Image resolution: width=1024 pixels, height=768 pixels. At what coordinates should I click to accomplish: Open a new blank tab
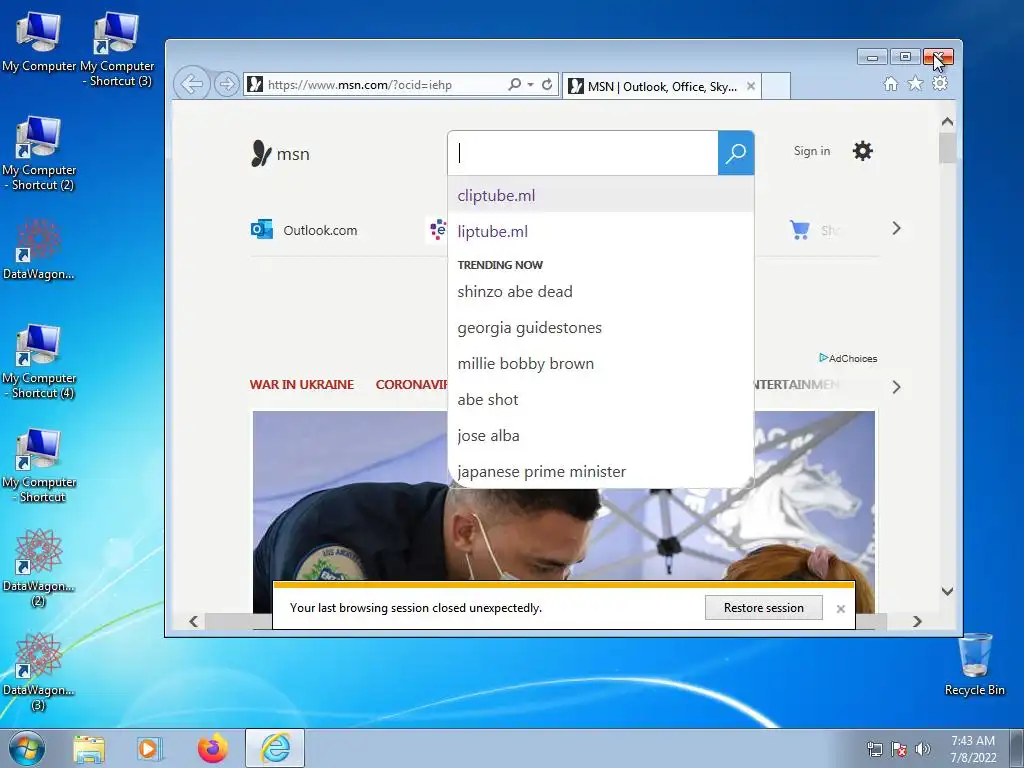776,86
